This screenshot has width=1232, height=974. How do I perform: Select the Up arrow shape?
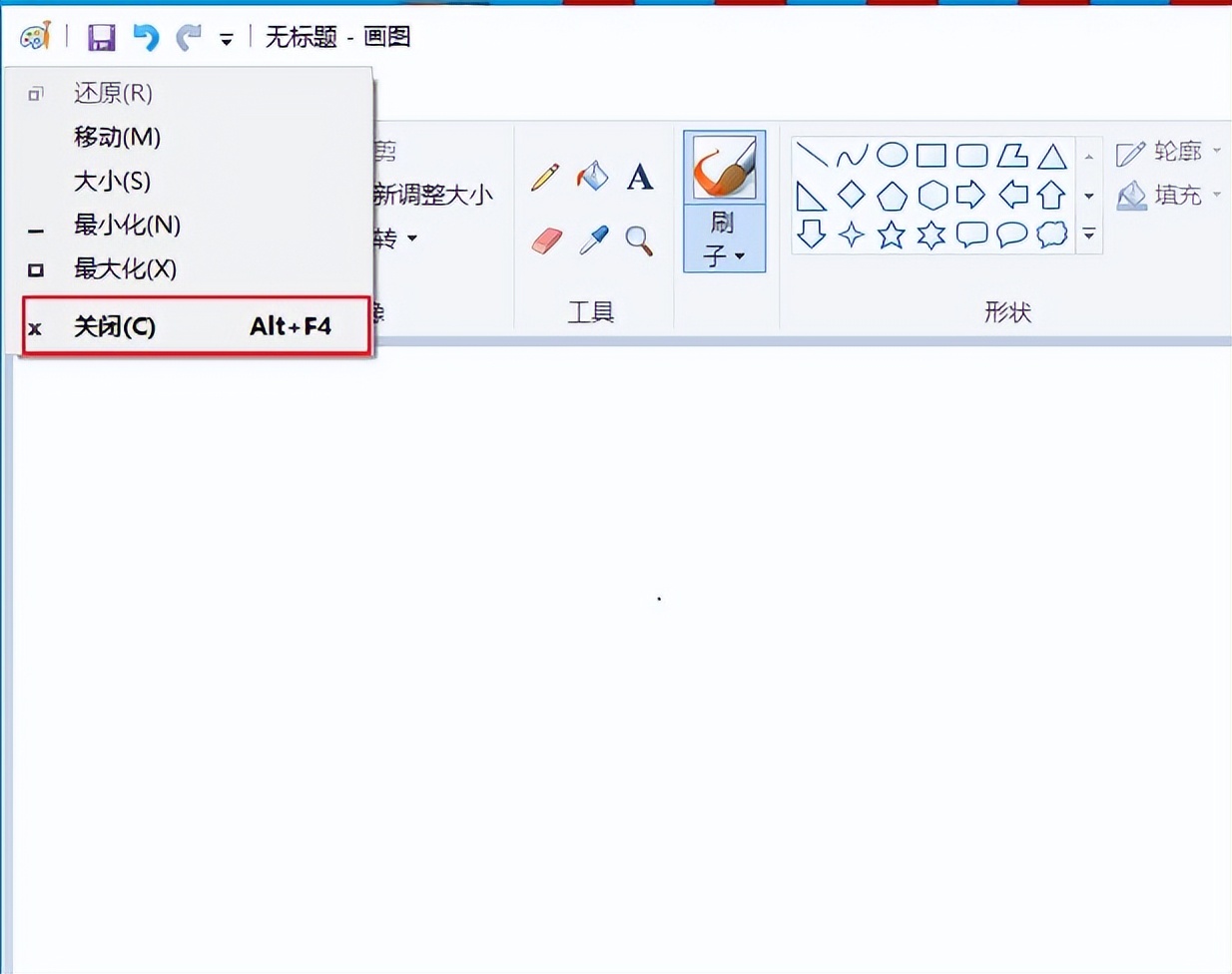click(x=1051, y=196)
